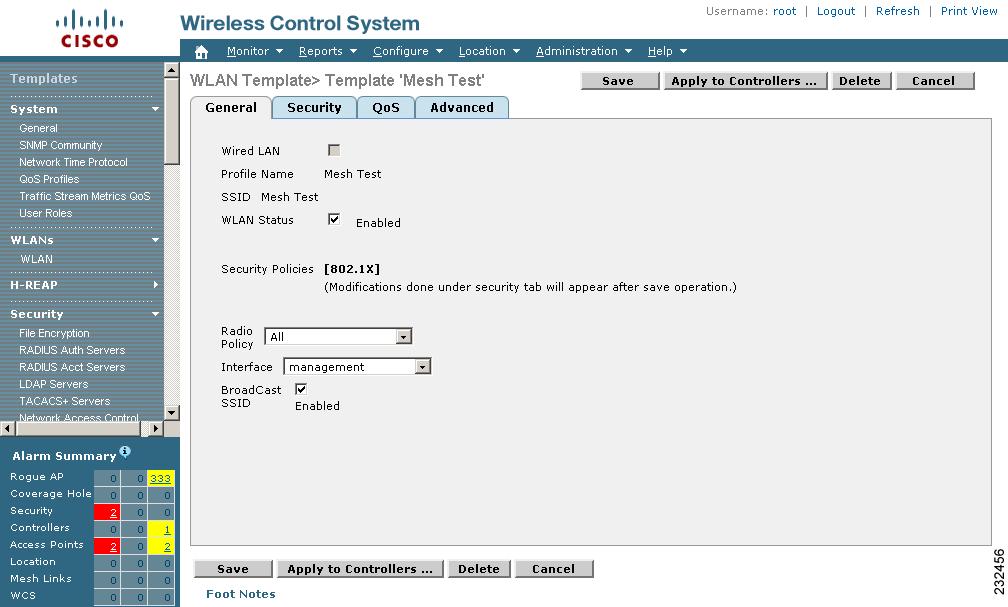Collapse the Security section in sidebar
Image resolution: width=1008 pixels, height=607 pixels.
155,314
